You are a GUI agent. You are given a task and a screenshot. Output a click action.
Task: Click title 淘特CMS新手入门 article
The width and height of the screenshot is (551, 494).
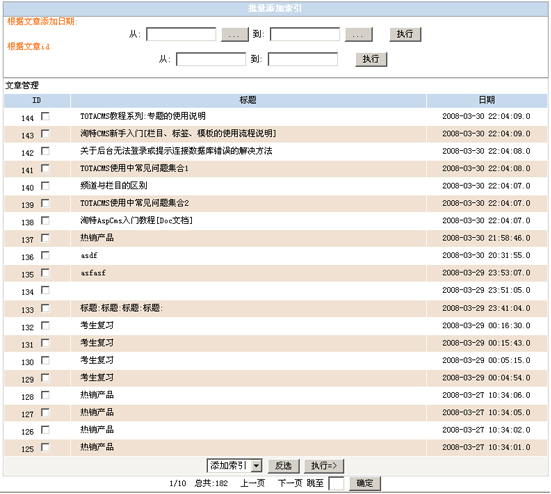pyautogui.click(x=178, y=134)
